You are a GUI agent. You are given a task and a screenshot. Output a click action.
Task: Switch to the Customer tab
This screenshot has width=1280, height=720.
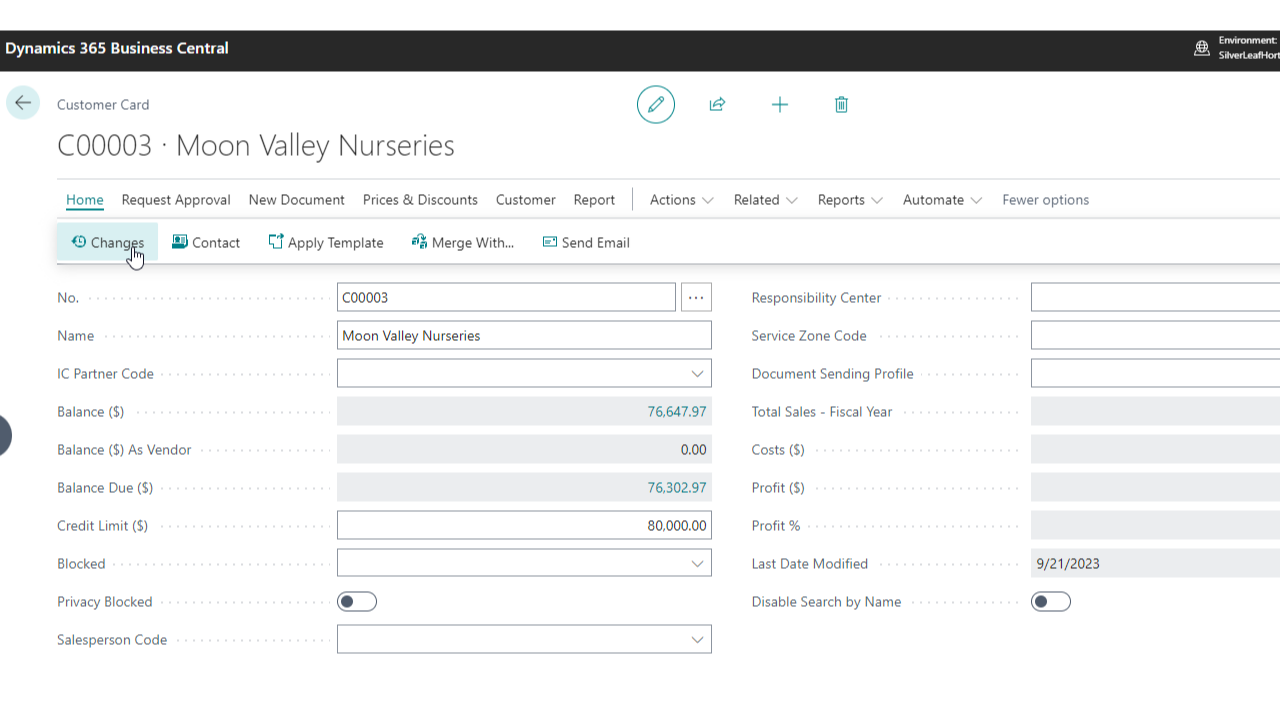tap(526, 199)
